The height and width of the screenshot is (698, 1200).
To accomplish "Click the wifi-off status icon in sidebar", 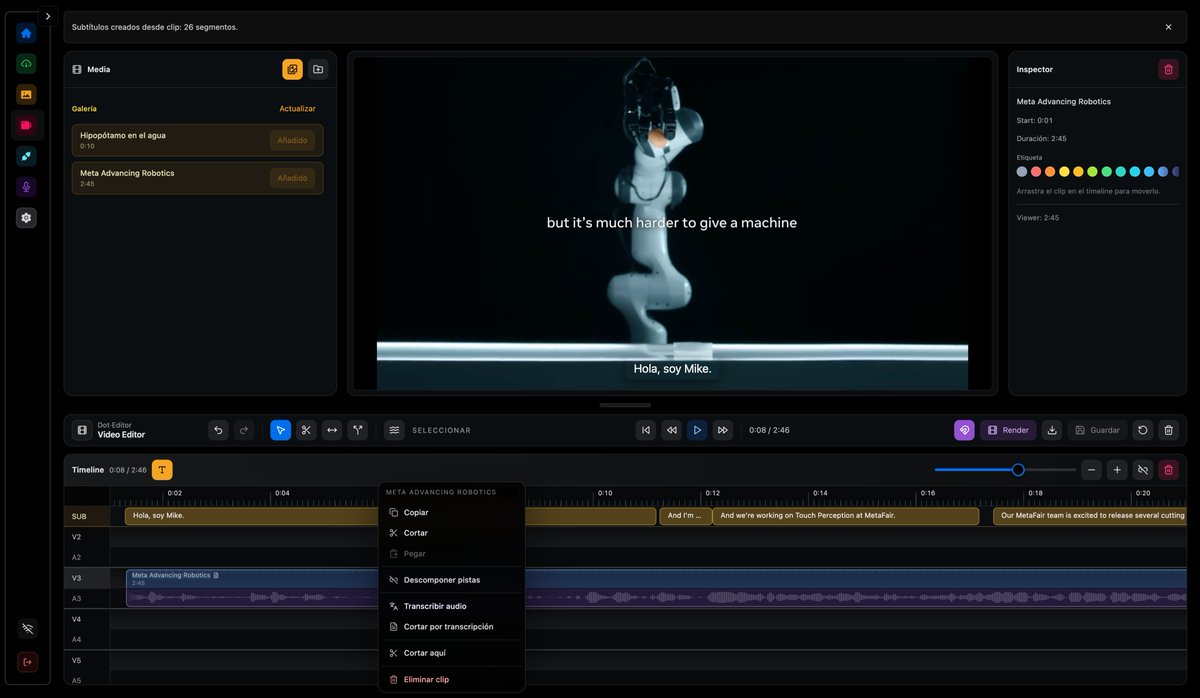I will (27, 629).
